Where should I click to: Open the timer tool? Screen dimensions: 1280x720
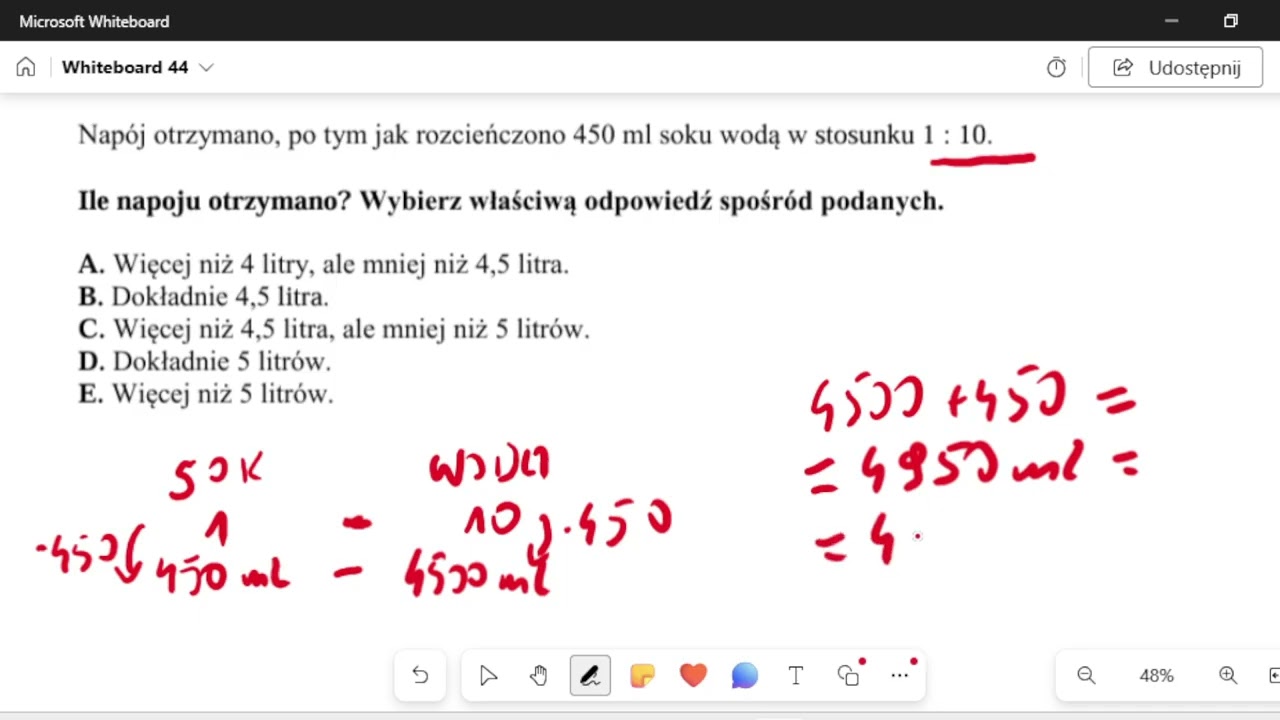click(1056, 67)
